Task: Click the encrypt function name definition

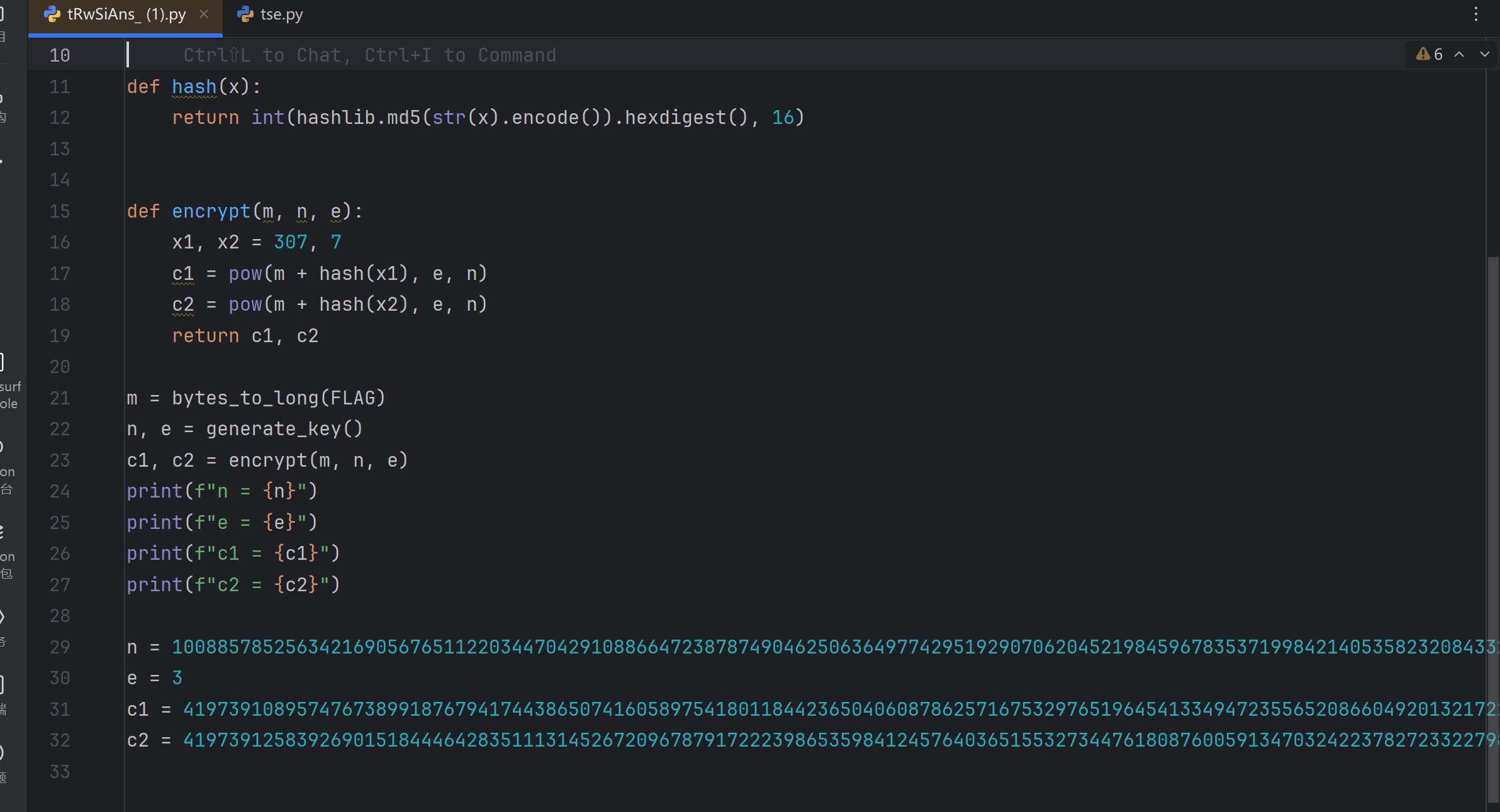Action: (211, 211)
